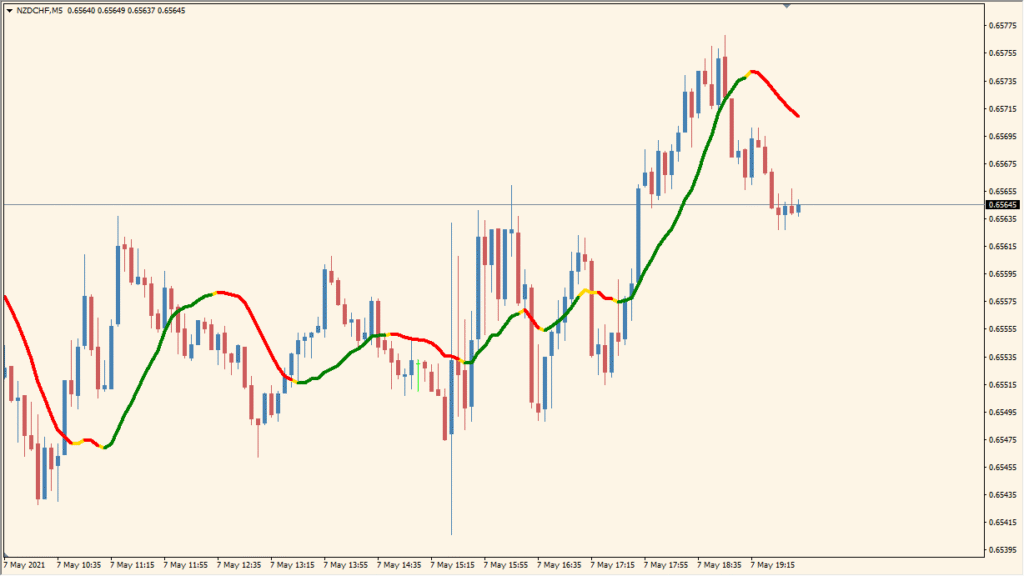The height and width of the screenshot is (576, 1024).
Task: Click the current bid price label 0.65645
Action: click(x=1002, y=205)
